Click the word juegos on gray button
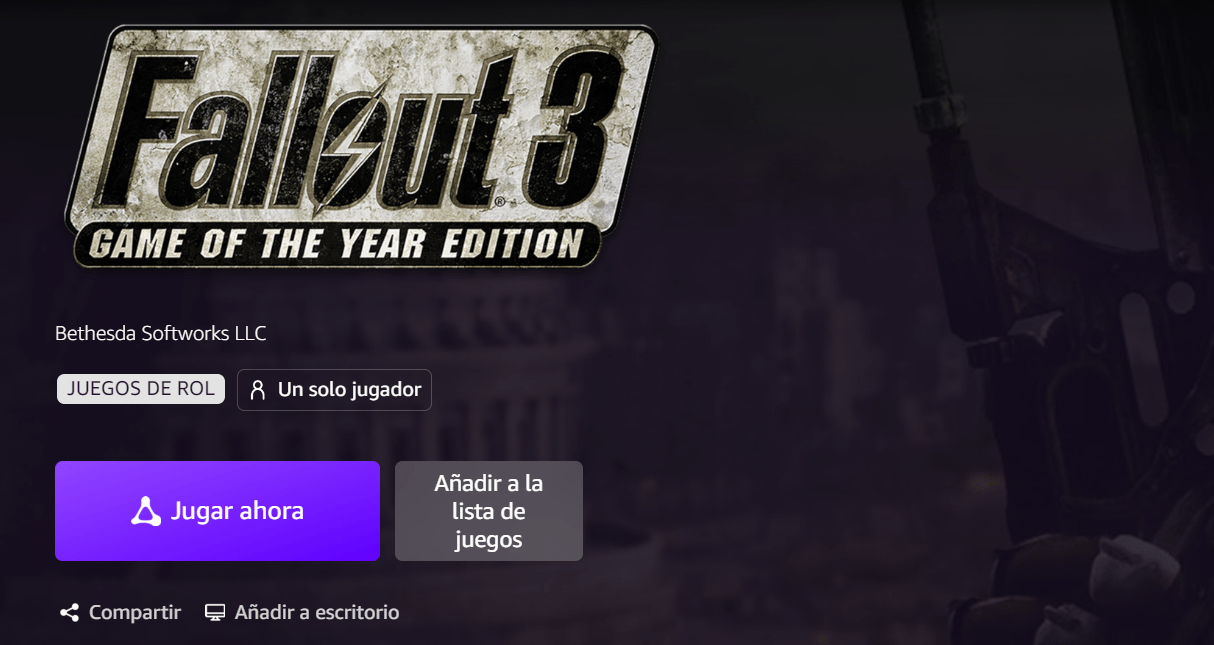The height and width of the screenshot is (645, 1214). [x=489, y=540]
